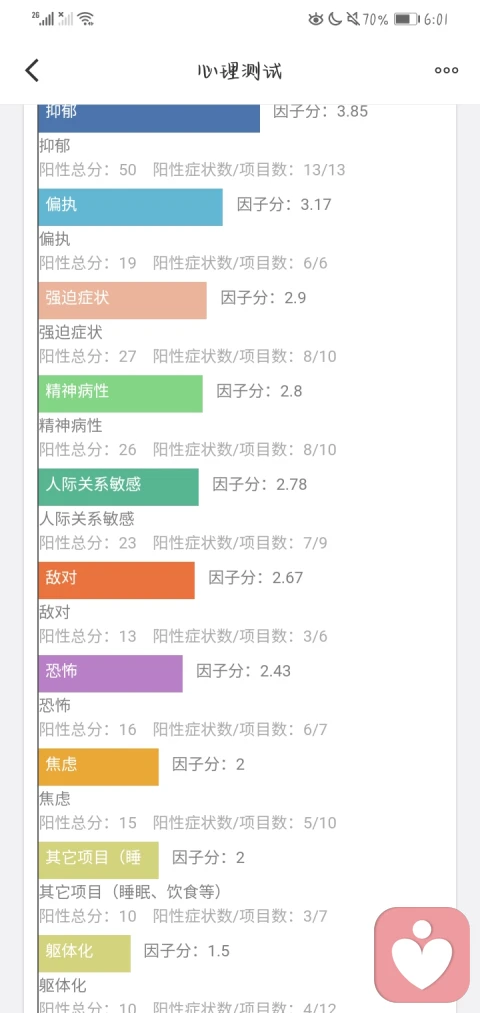Select the 敌对 orange bar

tap(116, 580)
